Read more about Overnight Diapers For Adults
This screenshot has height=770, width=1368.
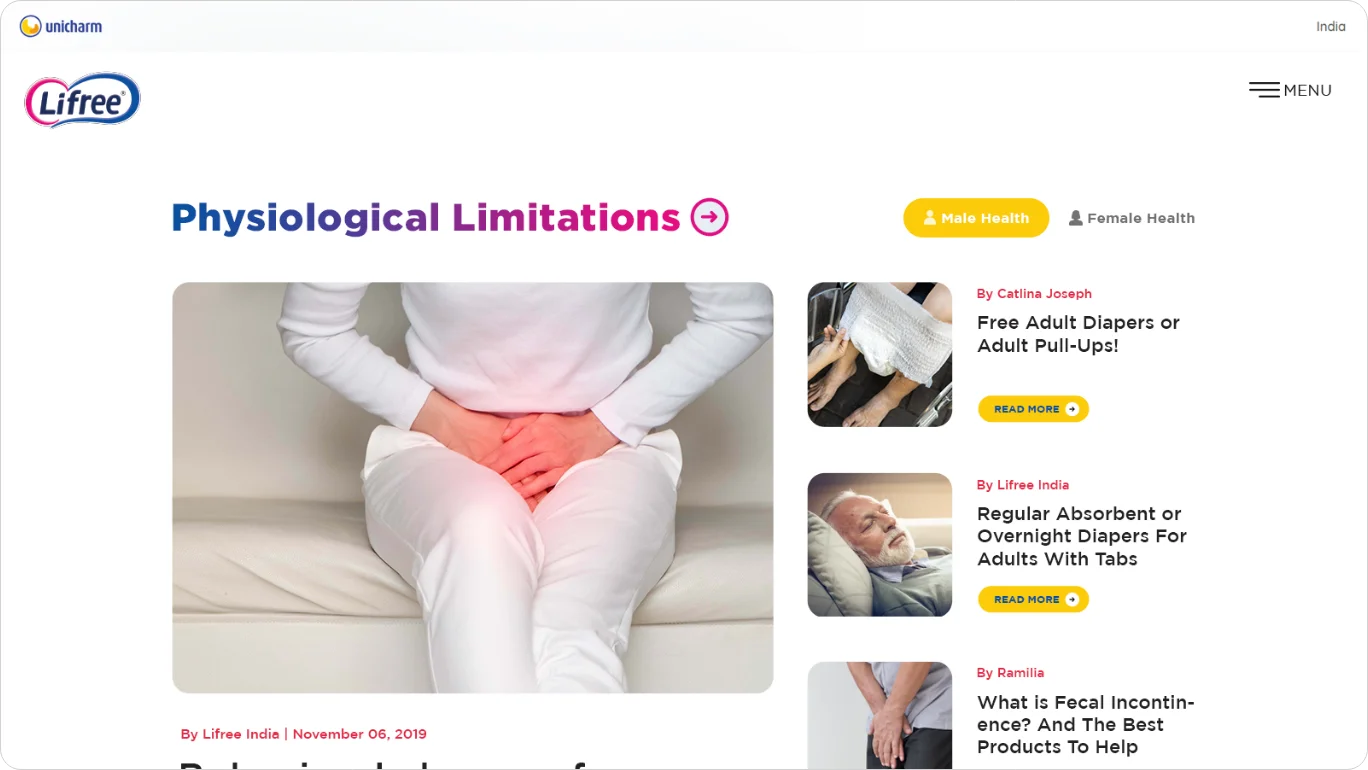click(1033, 599)
